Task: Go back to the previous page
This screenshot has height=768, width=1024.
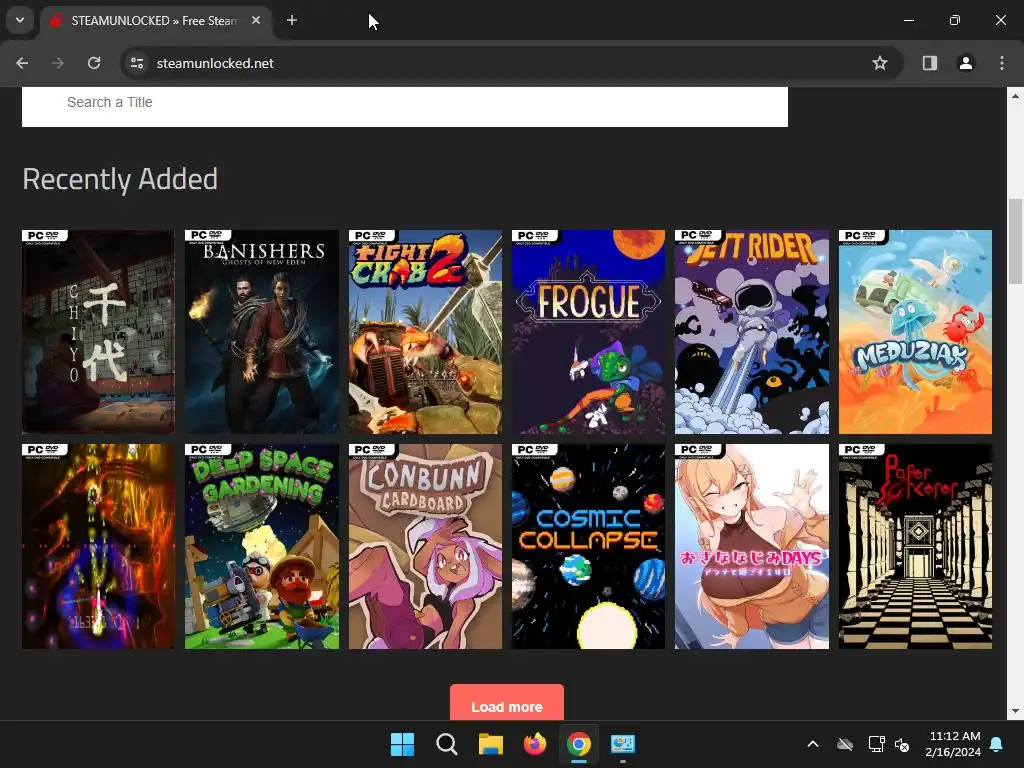Action: (22, 63)
